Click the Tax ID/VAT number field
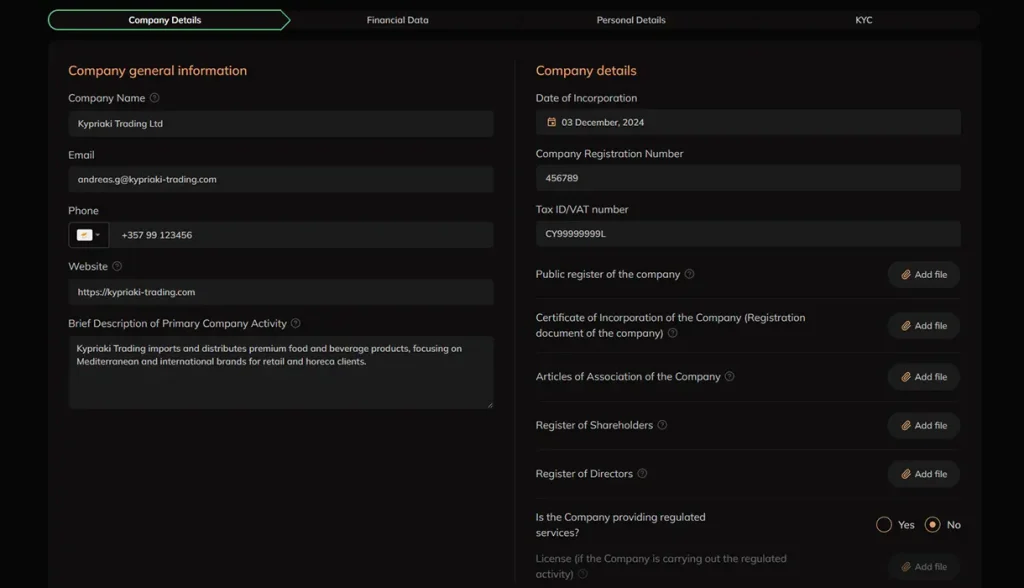 (x=747, y=234)
